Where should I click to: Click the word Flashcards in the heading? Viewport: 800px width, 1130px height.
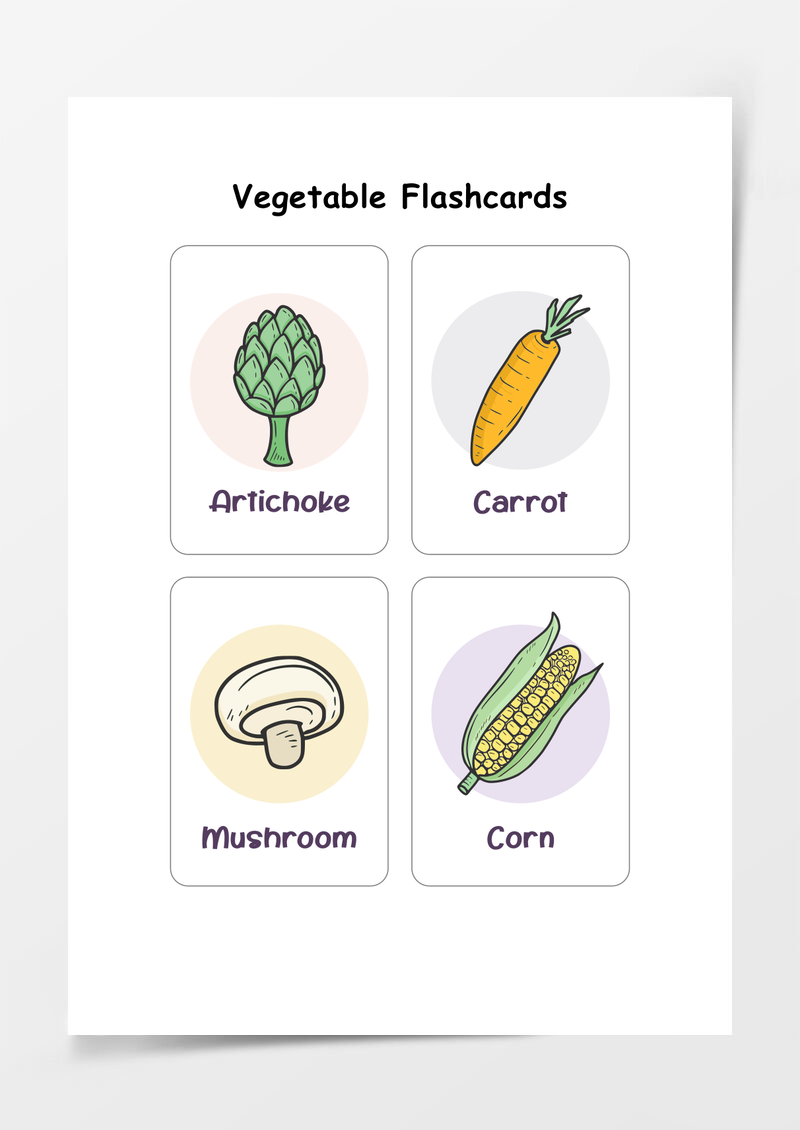click(x=484, y=196)
